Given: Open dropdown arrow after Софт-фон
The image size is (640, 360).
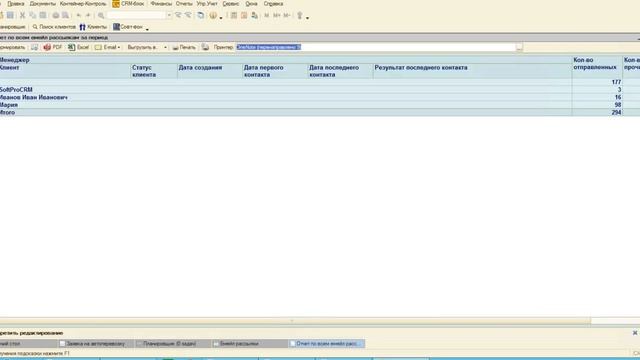Looking at the screenshot, I should 147,29.
